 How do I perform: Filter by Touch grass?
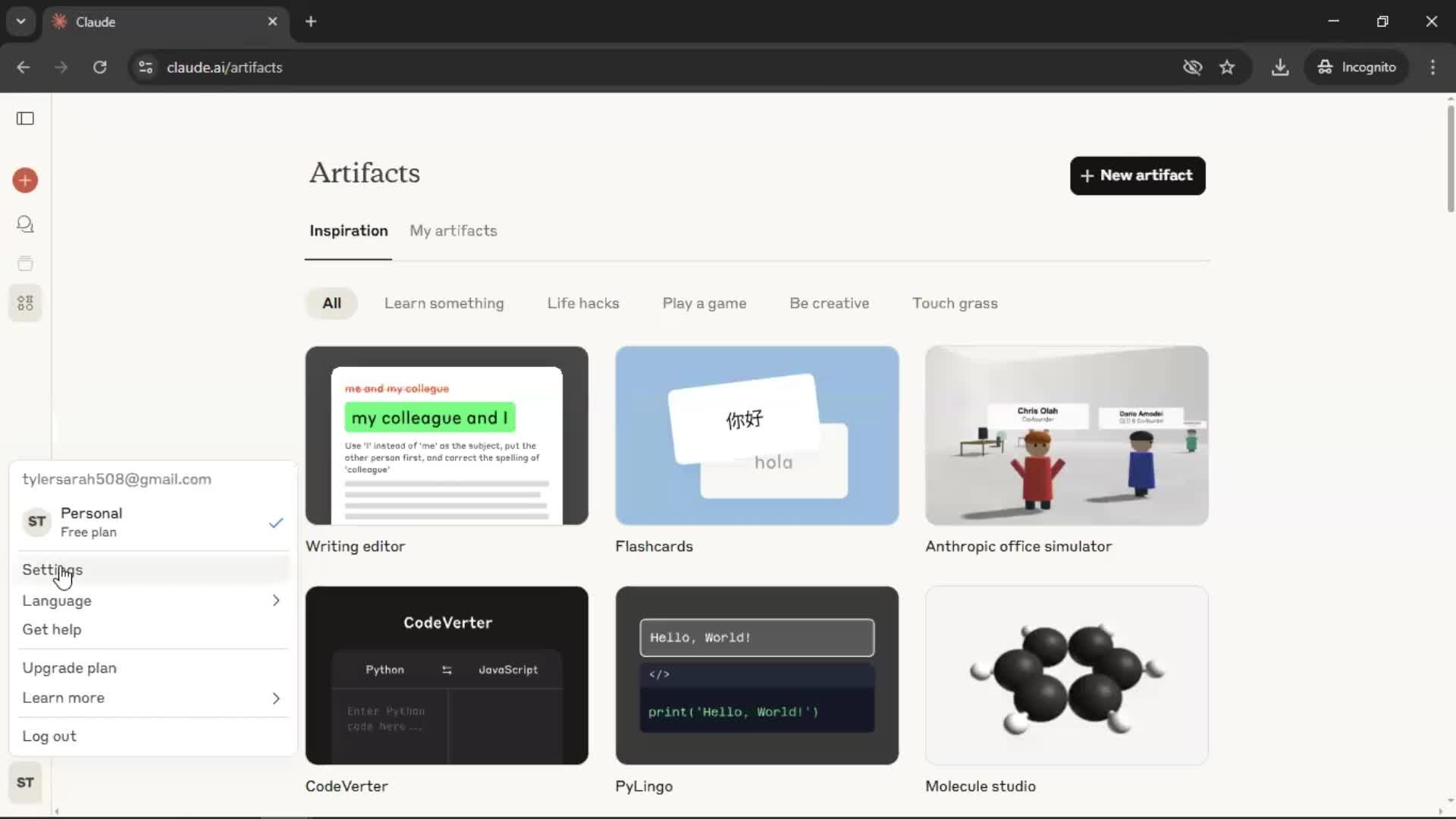coord(955,303)
